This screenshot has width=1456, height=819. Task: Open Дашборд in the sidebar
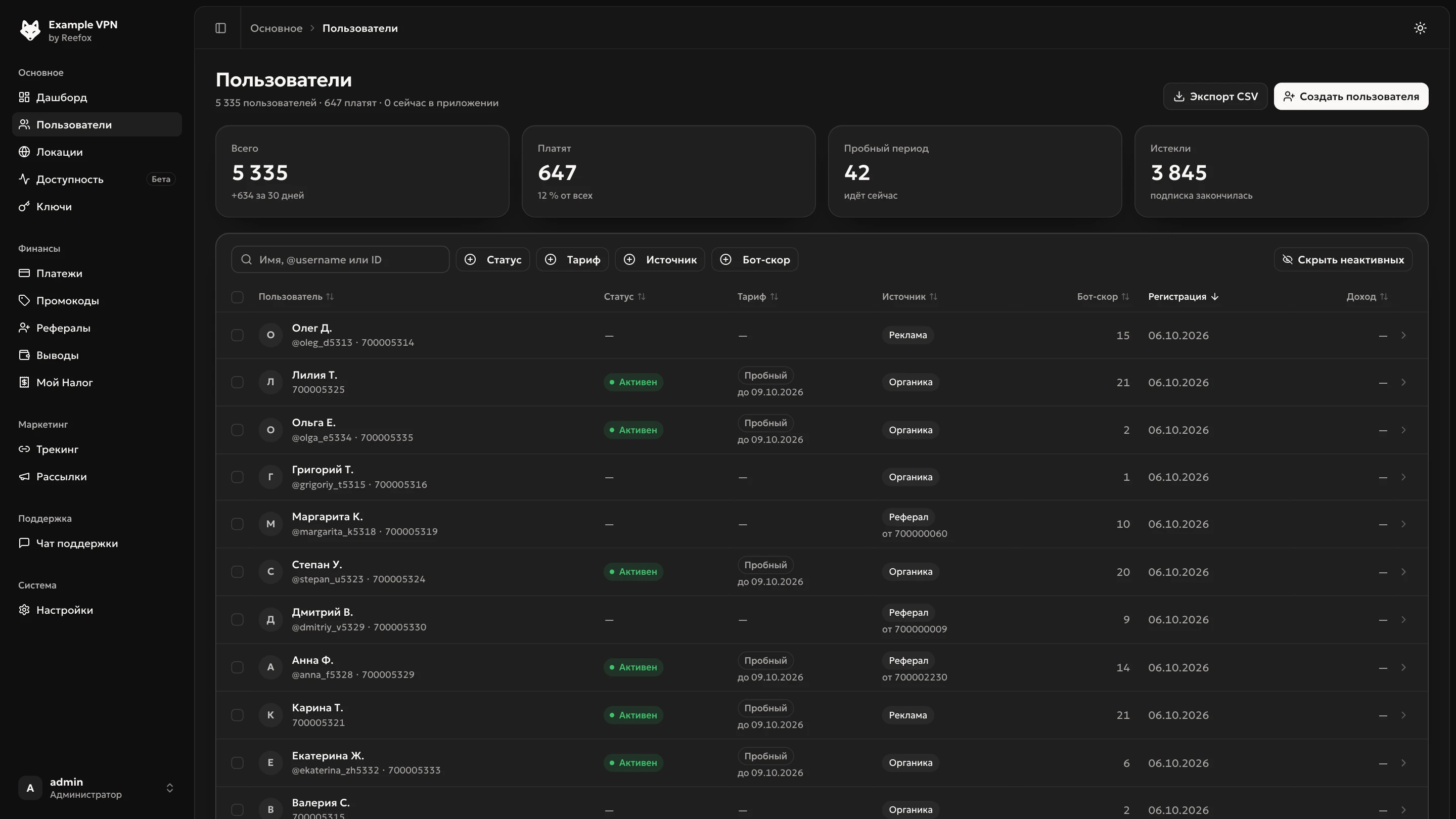click(x=97, y=97)
